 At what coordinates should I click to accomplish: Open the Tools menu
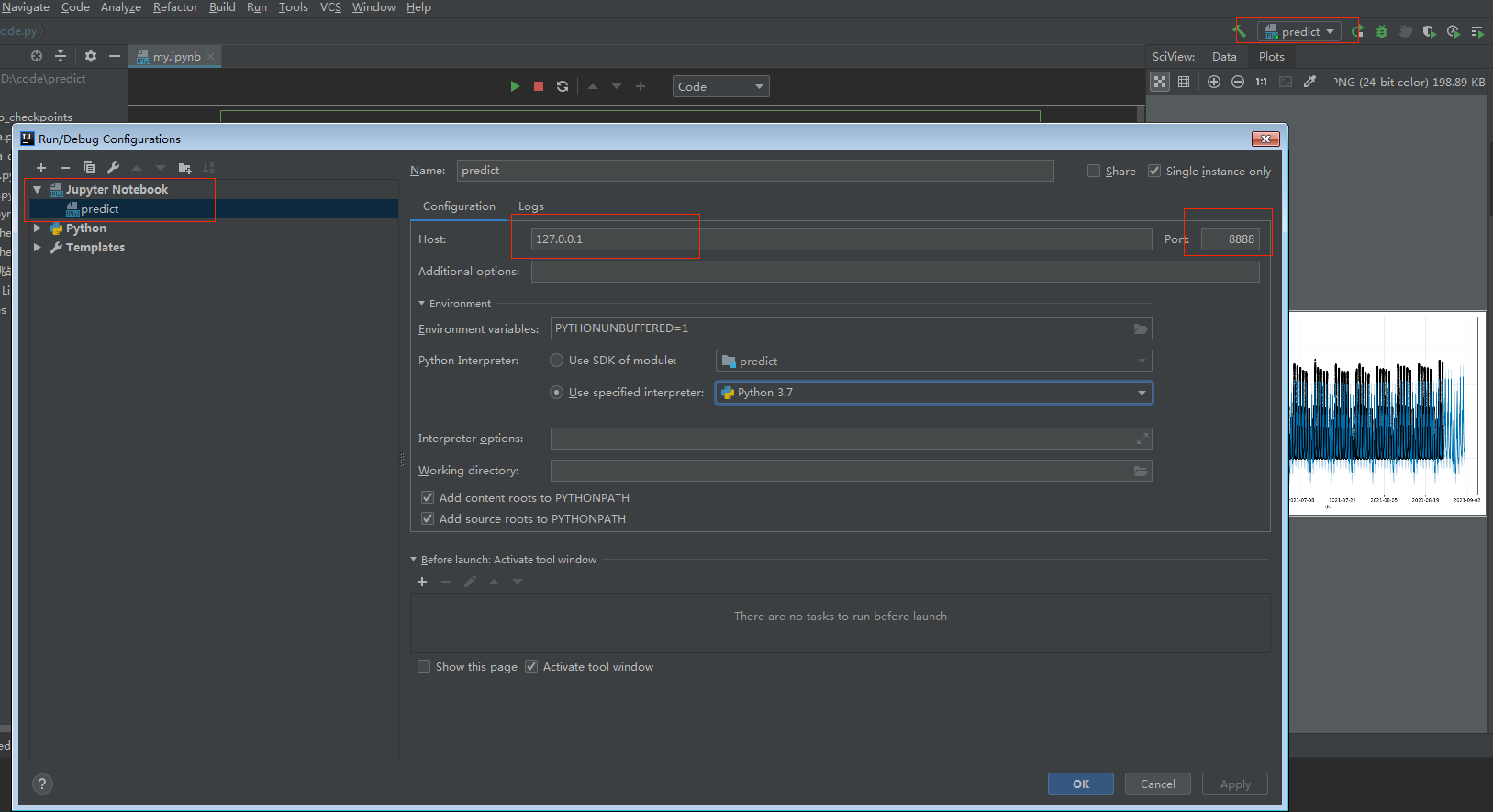click(x=294, y=7)
